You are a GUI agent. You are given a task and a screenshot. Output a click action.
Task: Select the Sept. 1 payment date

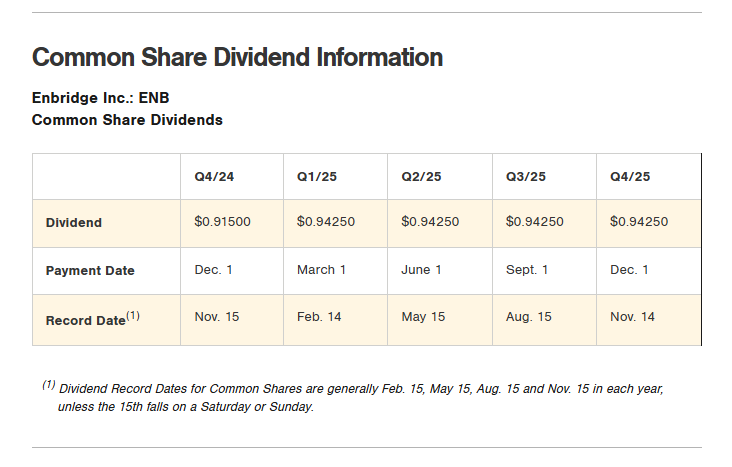coord(529,270)
